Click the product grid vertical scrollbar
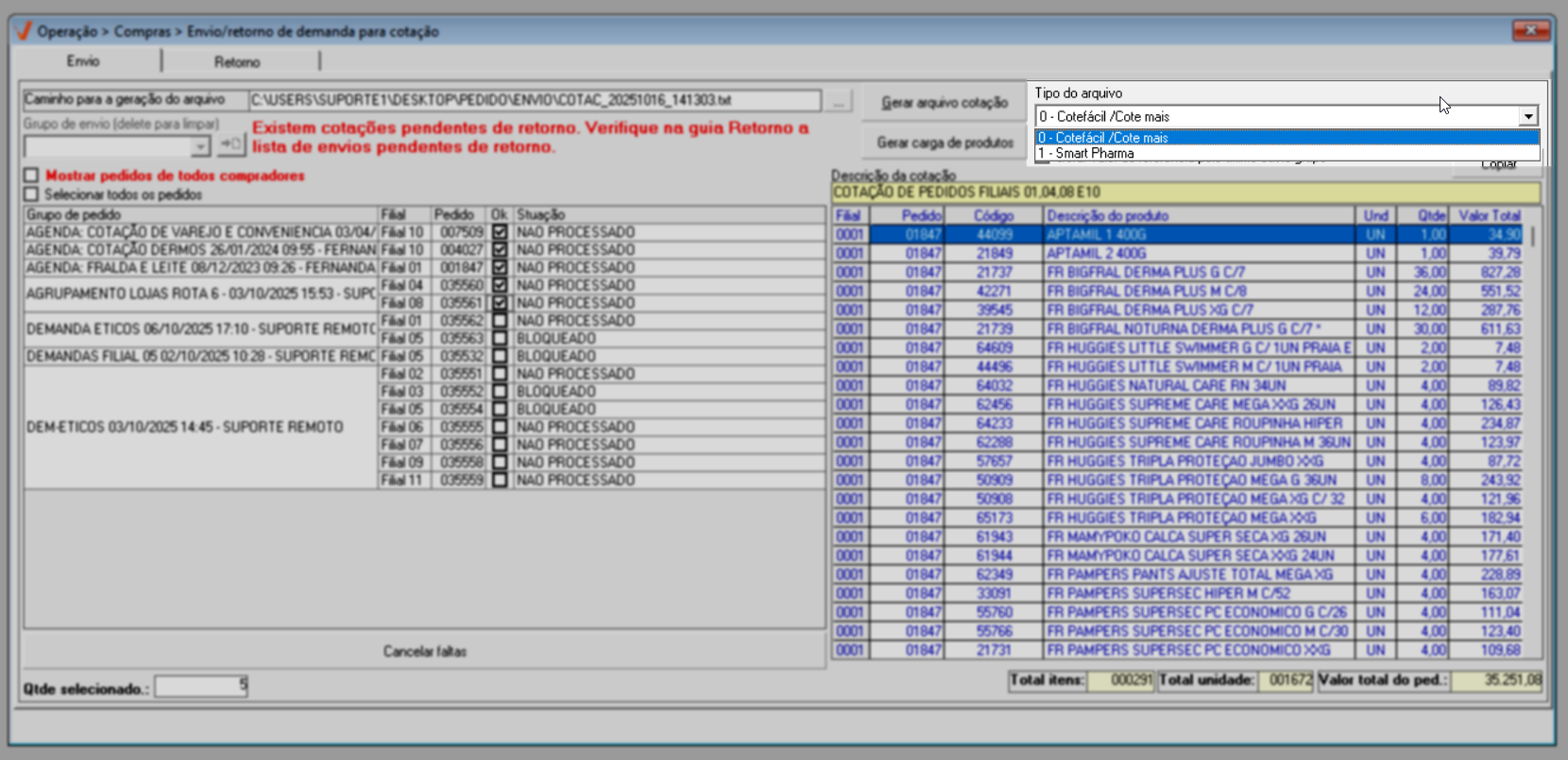 1534,425
